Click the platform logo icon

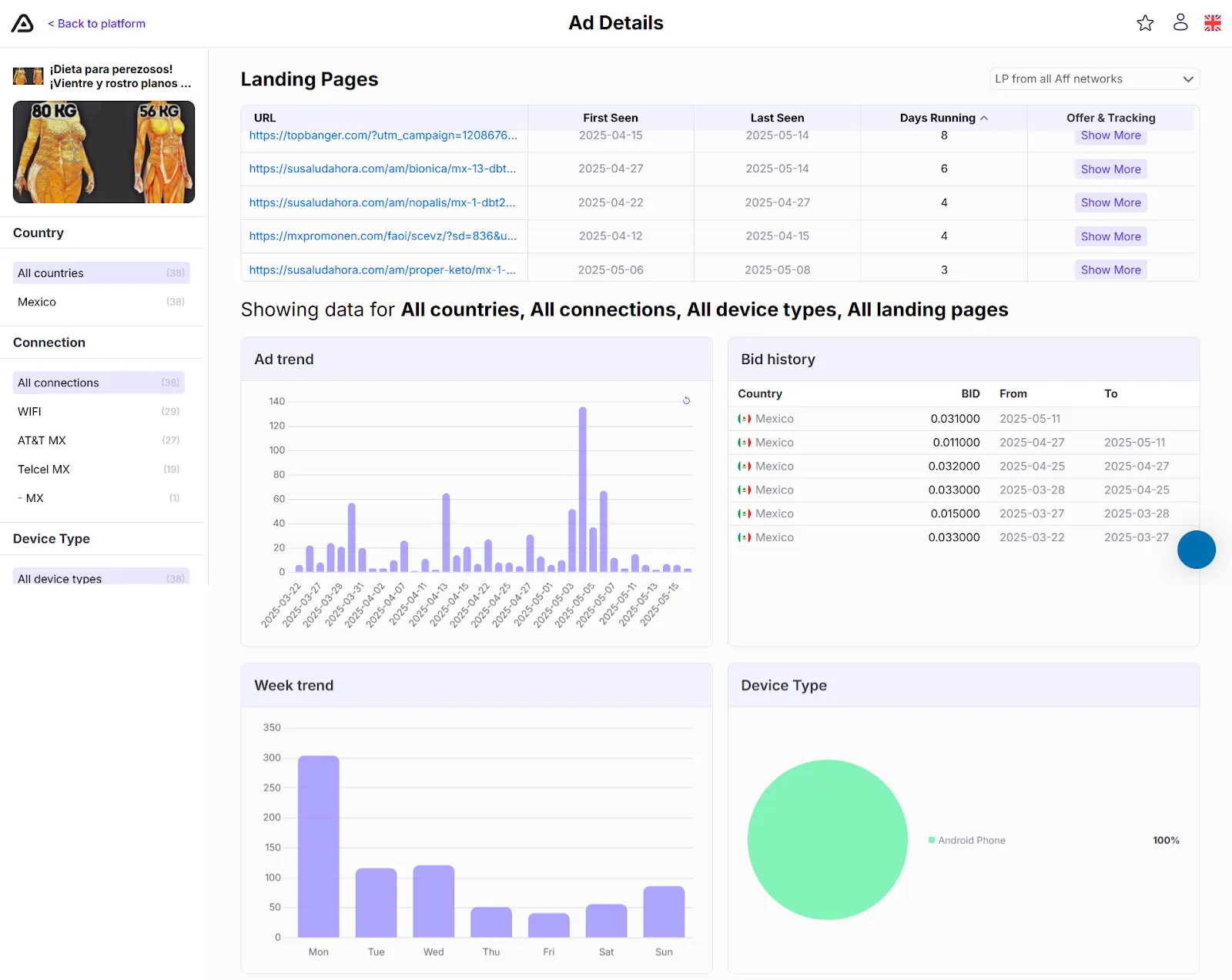(22, 23)
